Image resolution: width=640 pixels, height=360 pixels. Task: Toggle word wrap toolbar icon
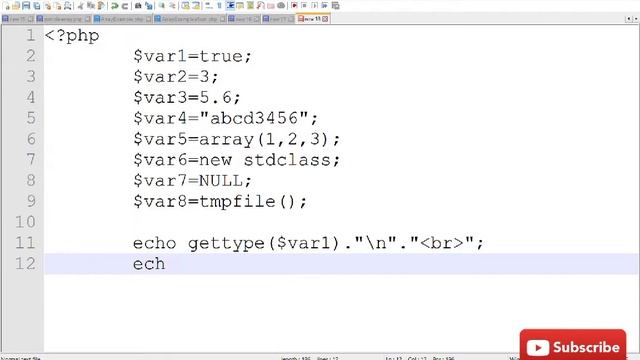pyautogui.click(x=208, y=6)
